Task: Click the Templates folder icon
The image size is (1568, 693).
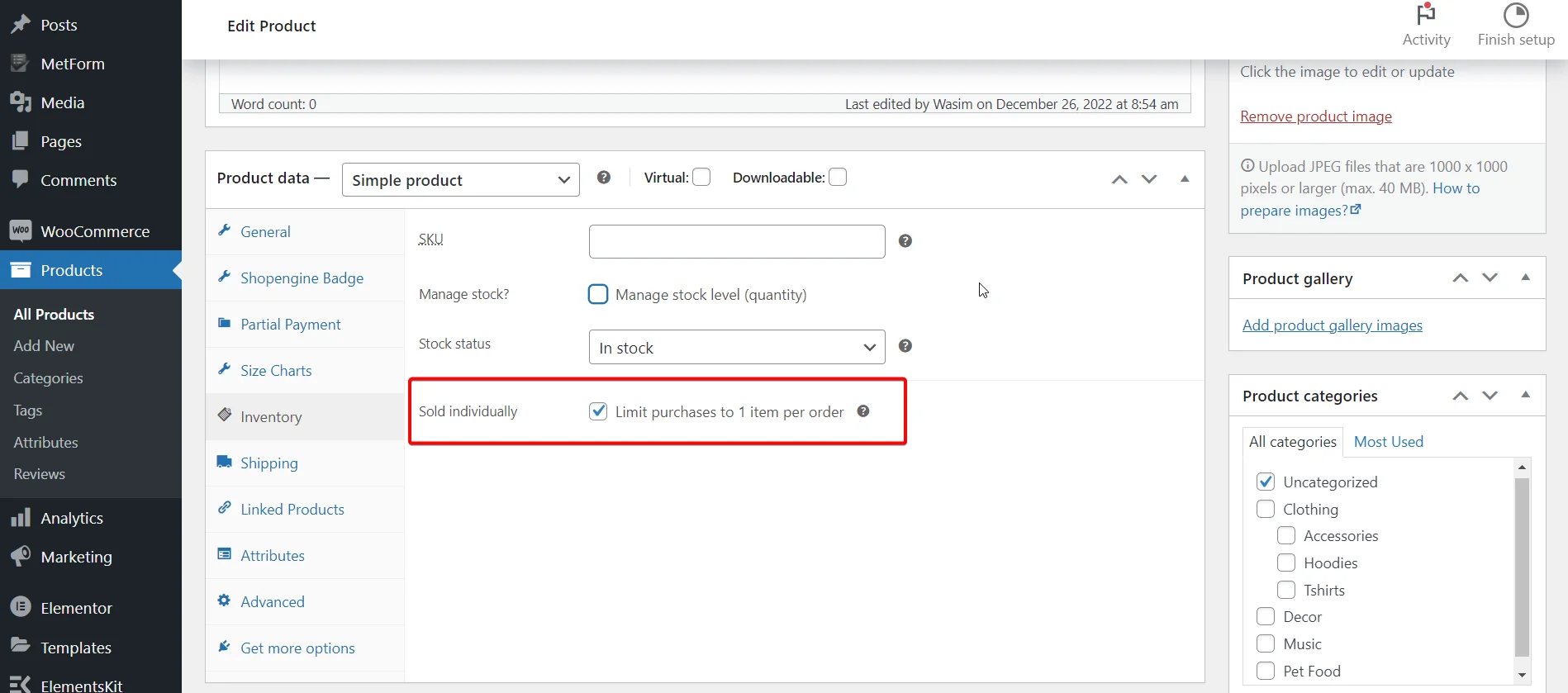Action: [21, 646]
